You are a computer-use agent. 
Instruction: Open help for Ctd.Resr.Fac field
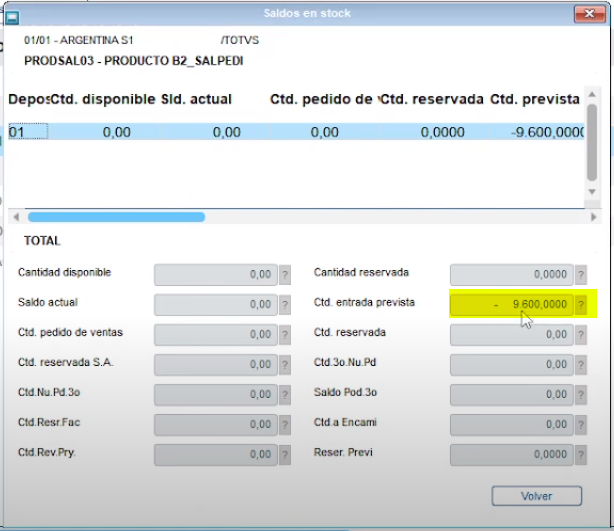coord(285,425)
